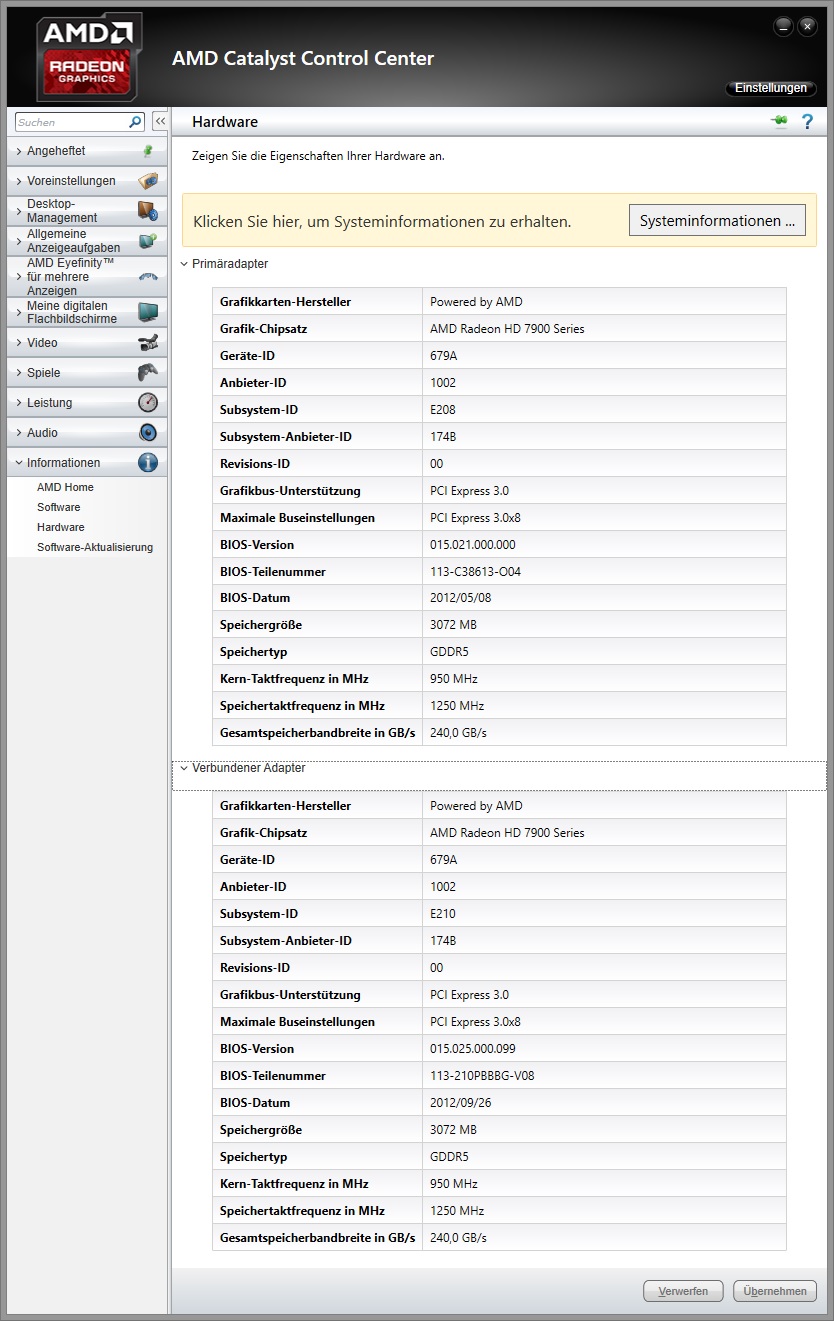The width and height of the screenshot is (834, 1321).
Task: Click the Video camcorder icon
Action: [x=148, y=343]
